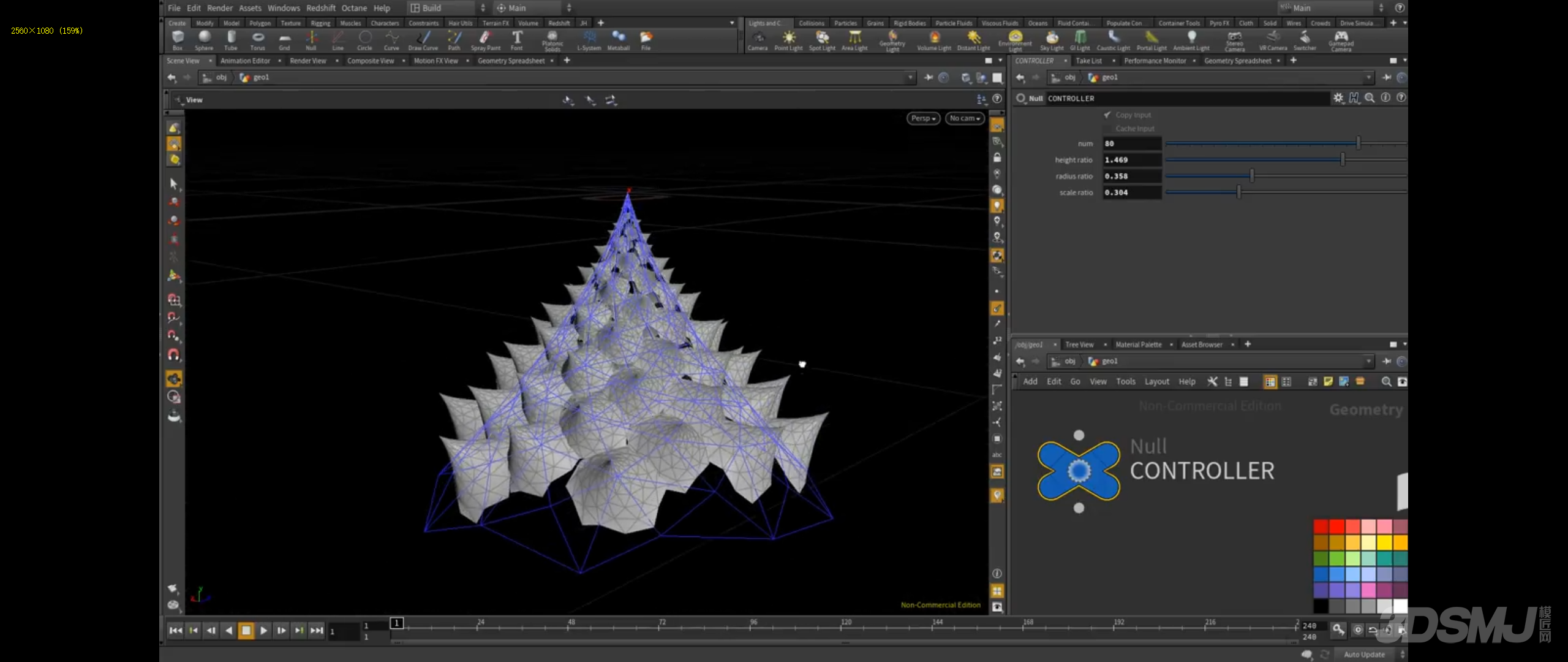Create a Metaball from the shelf
1568x662 pixels.
click(619, 40)
